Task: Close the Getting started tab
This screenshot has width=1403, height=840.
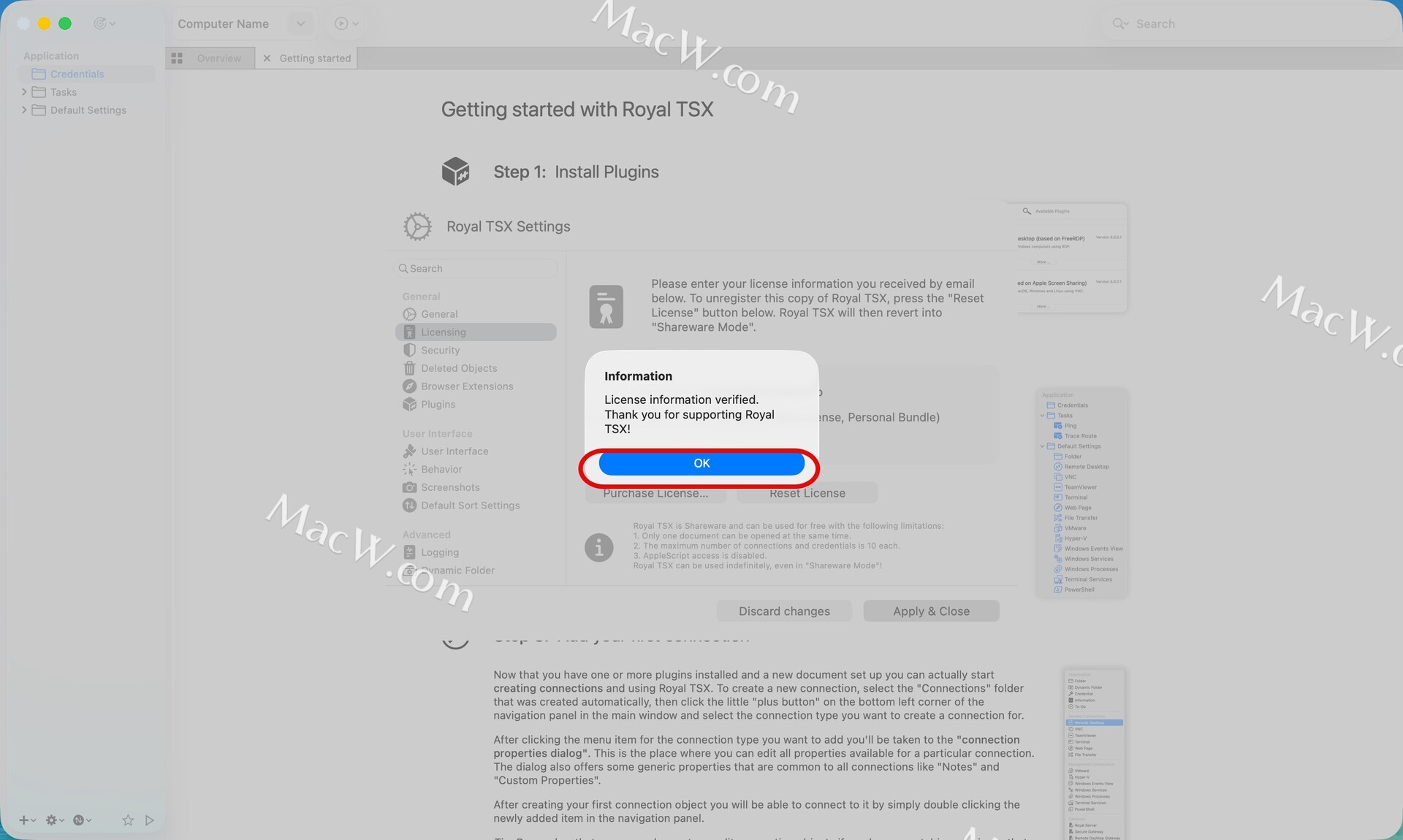Action: tap(267, 58)
